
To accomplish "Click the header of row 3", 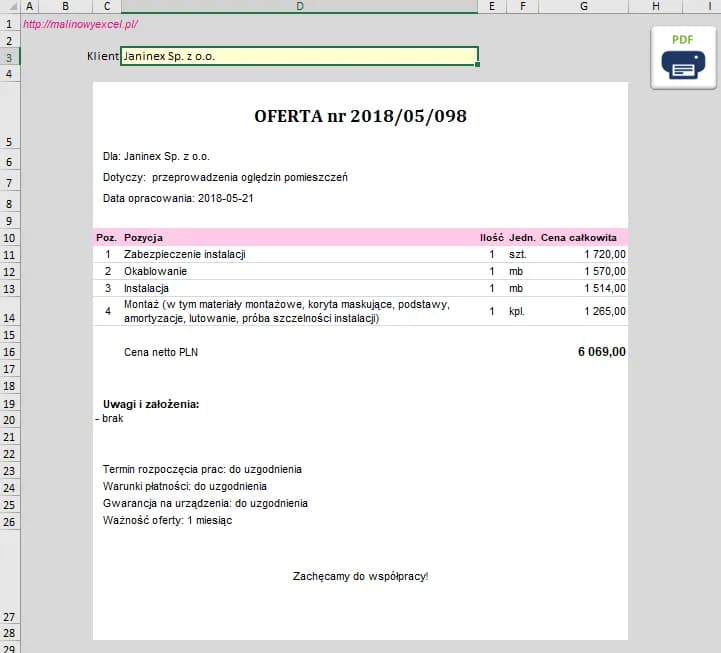I will coord(9,57).
